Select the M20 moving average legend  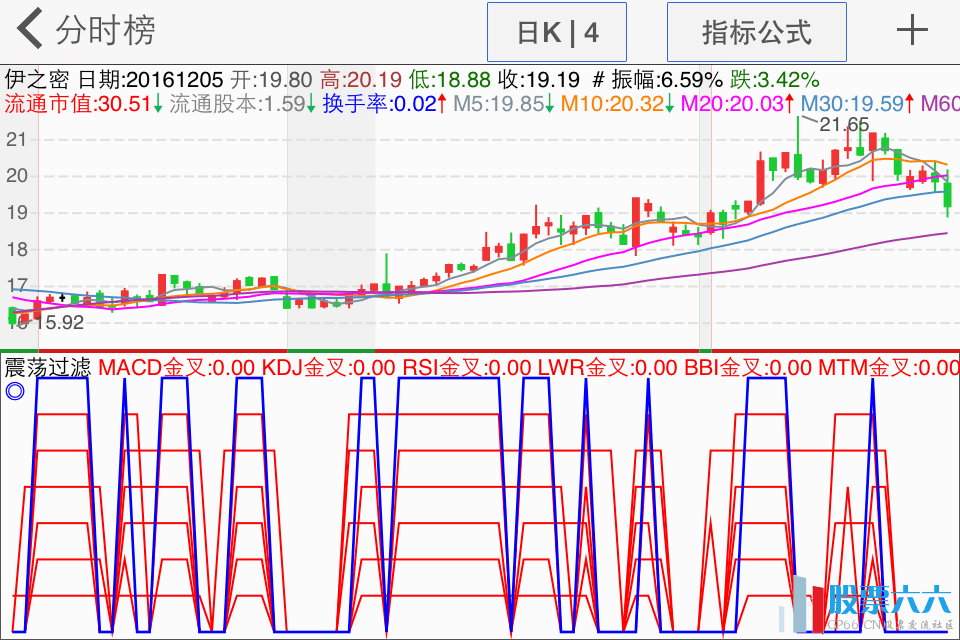click(731, 103)
